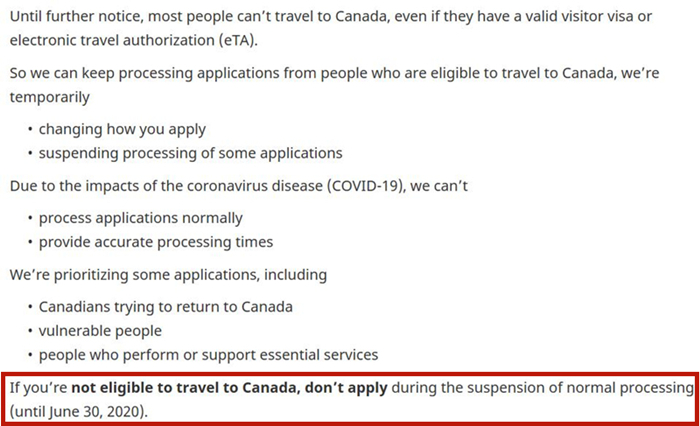Click 'We're prioritizing some applications, including' line
The width and height of the screenshot is (700, 426).
pyautogui.click(x=167, y=274)
